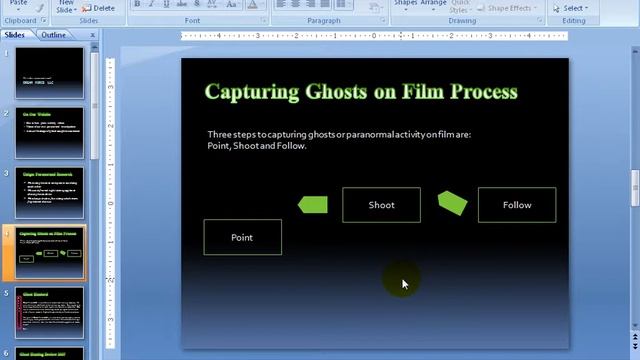
Task: Click the main editor vertical scrollbar thumb
Action: tap(635, 188)
